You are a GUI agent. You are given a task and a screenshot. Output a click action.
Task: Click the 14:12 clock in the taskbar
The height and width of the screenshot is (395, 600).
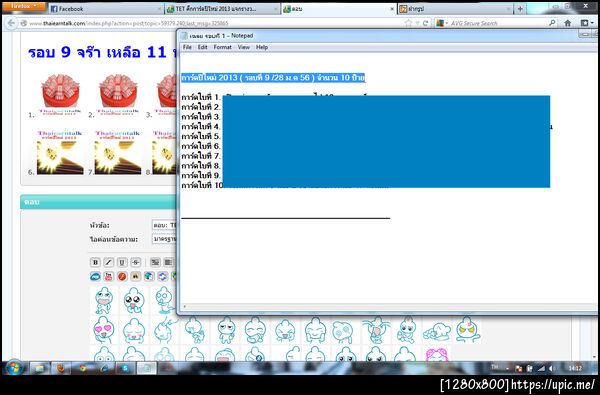[575, 368]
